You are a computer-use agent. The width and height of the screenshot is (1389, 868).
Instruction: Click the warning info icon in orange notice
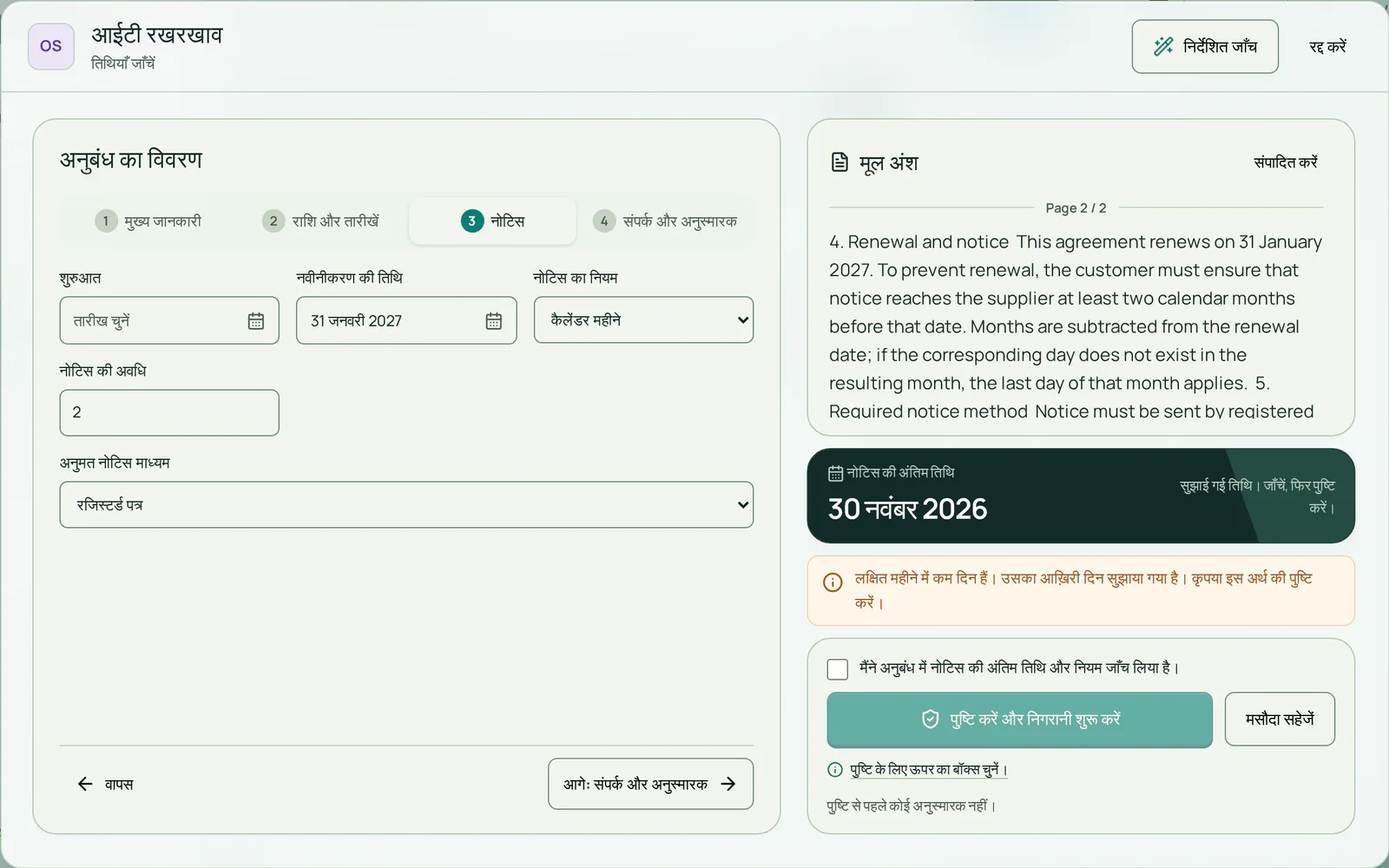833,582
